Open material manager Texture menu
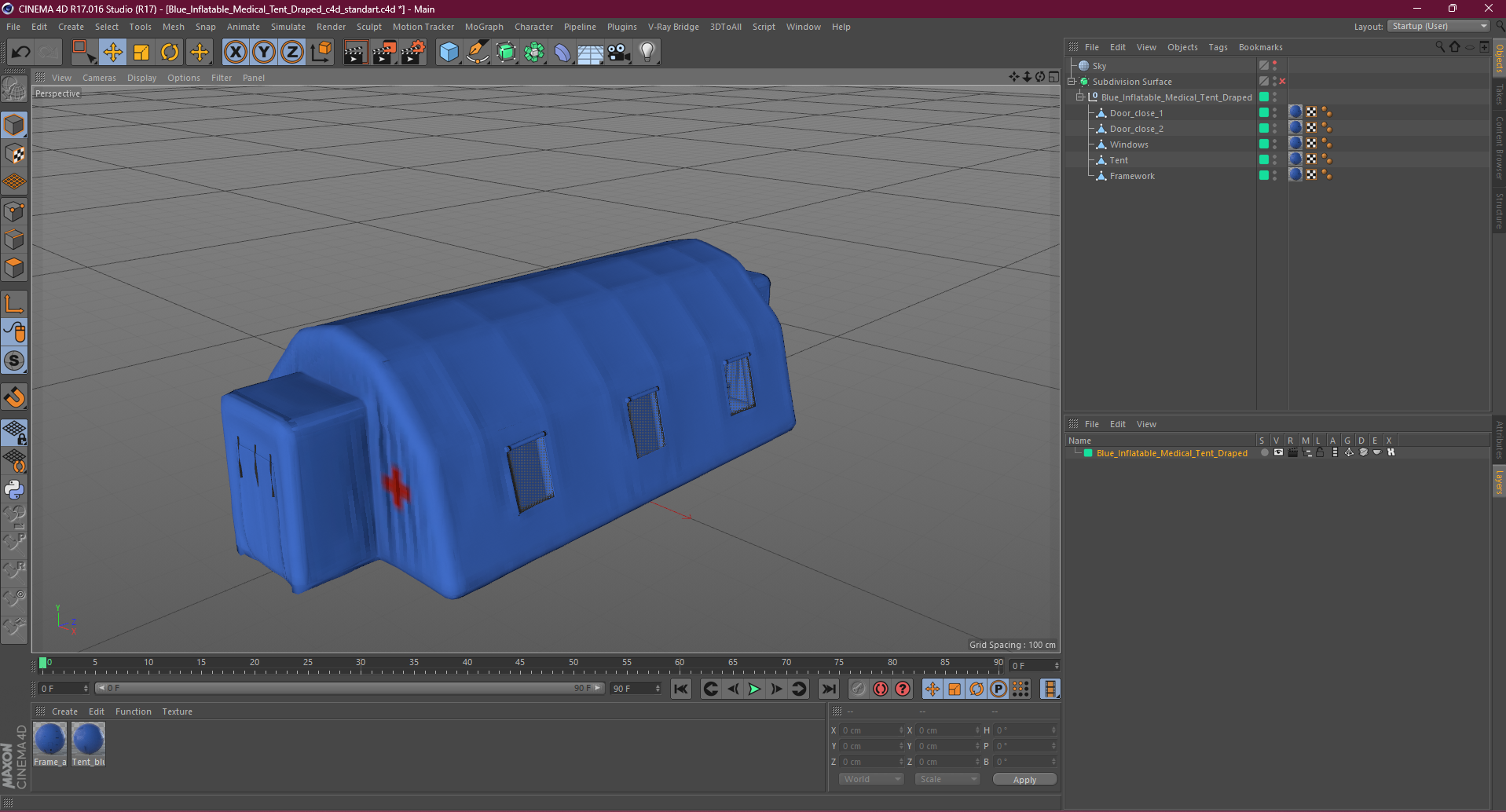Image resolution: width=1506 pixels, height=812 pixels. pos(177,711)
